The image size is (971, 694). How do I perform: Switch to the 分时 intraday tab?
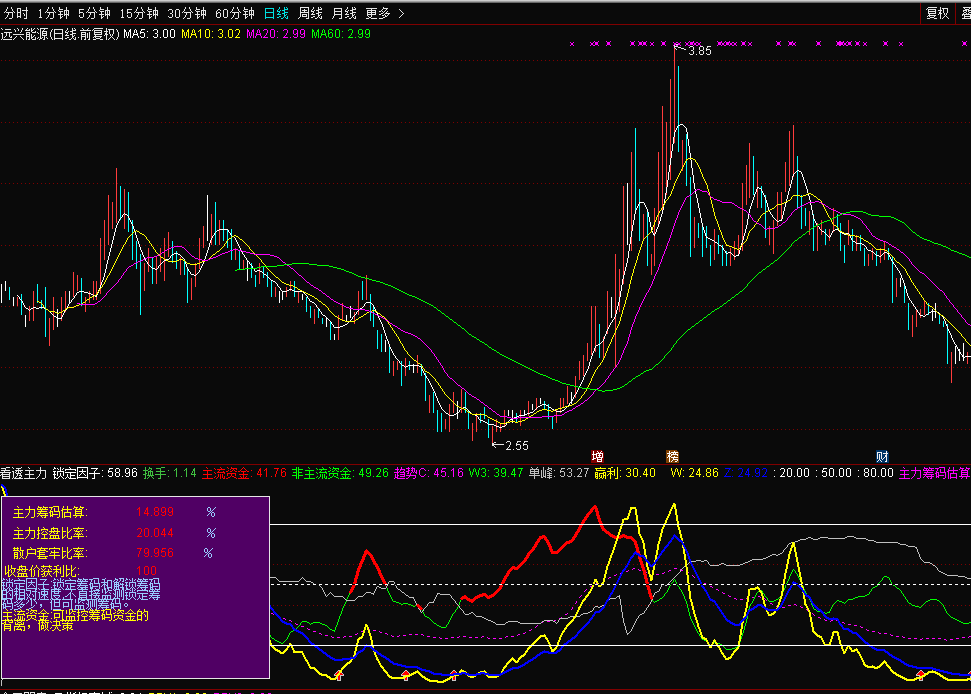pos(16,13)
